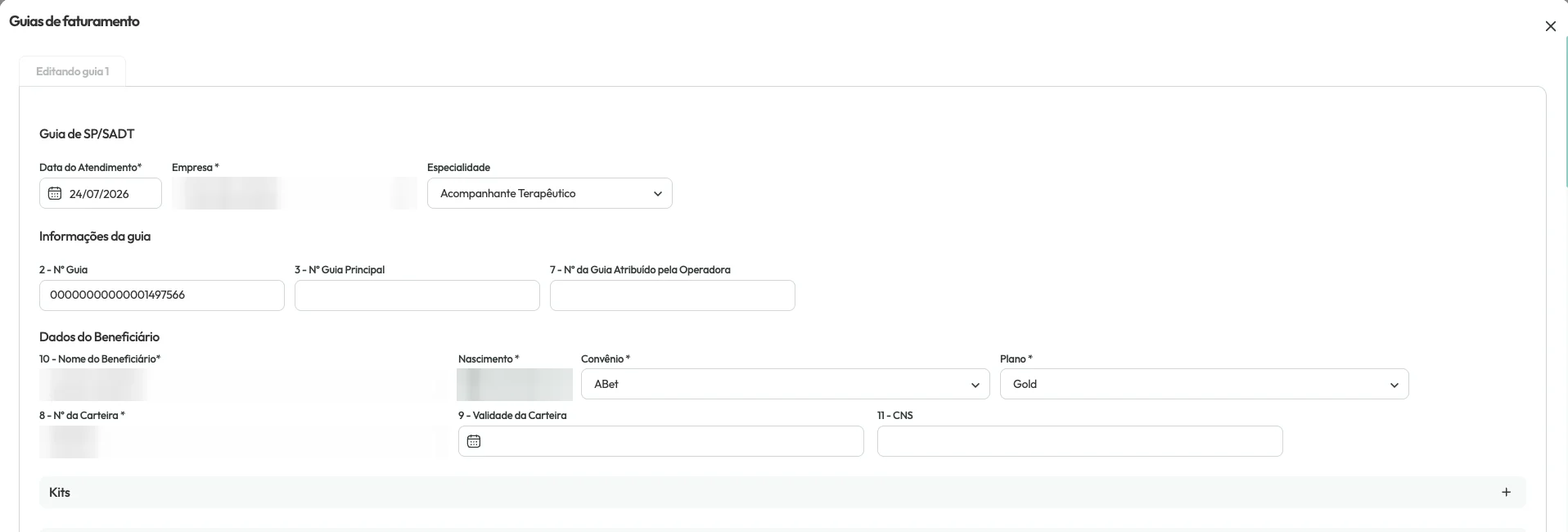1568x532 pixels.
Task: Expand Kits section with plus icon
Action: pos(1507,492)
